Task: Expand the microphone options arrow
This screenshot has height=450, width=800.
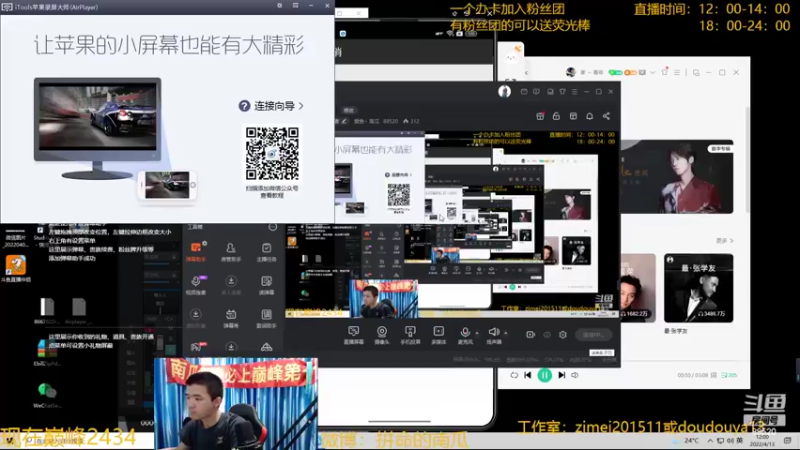Action: (477, 333)
